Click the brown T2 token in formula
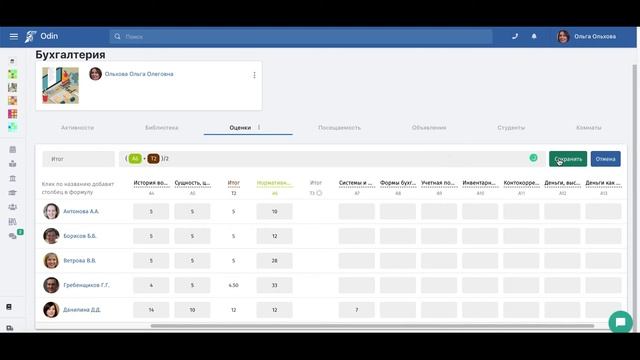Viewport: 640px width, 360px height. [153, 158]
